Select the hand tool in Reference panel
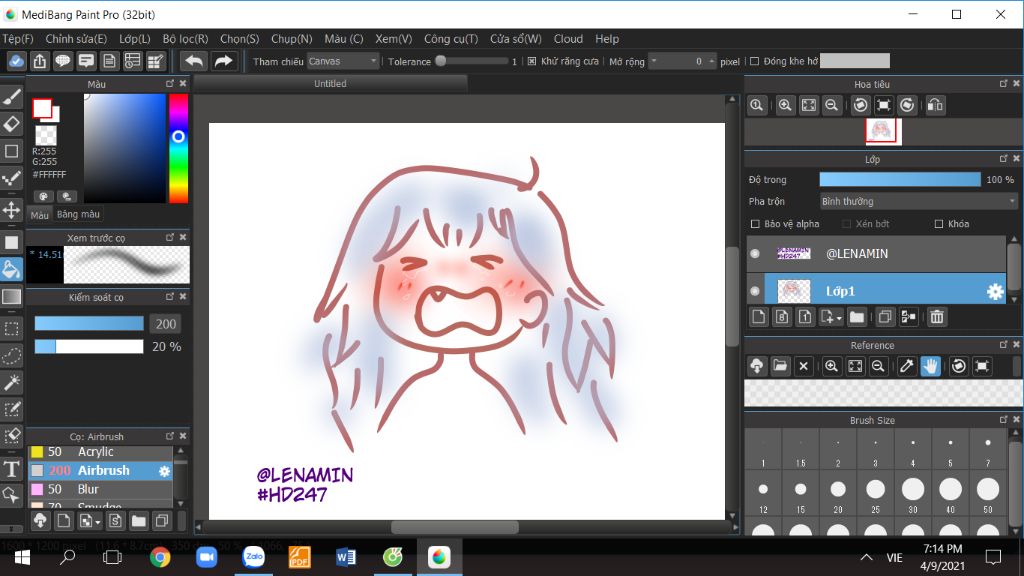 (930, 366)
